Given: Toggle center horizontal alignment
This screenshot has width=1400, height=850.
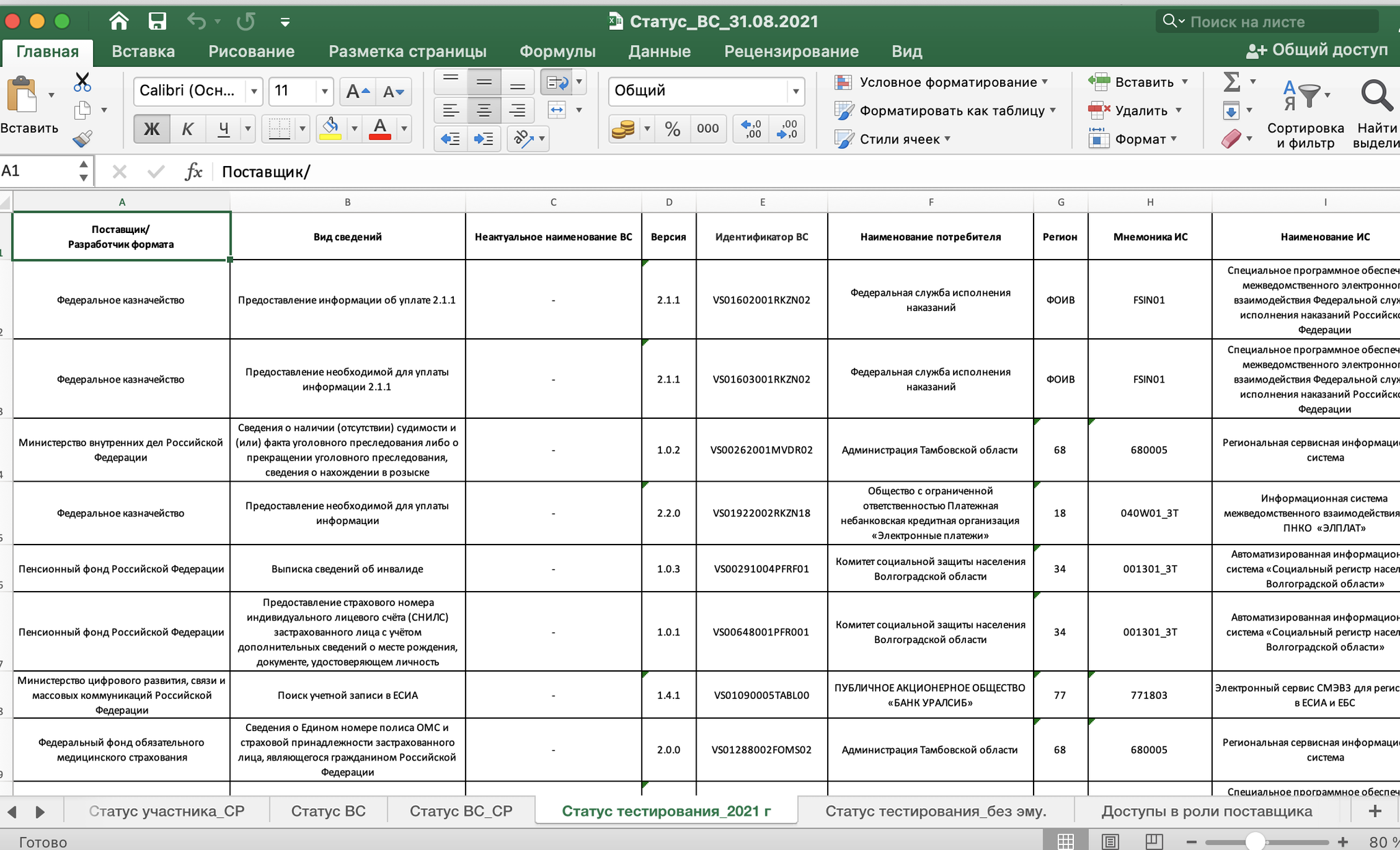Looking at the screenshot, I should (x=484, y=110).
